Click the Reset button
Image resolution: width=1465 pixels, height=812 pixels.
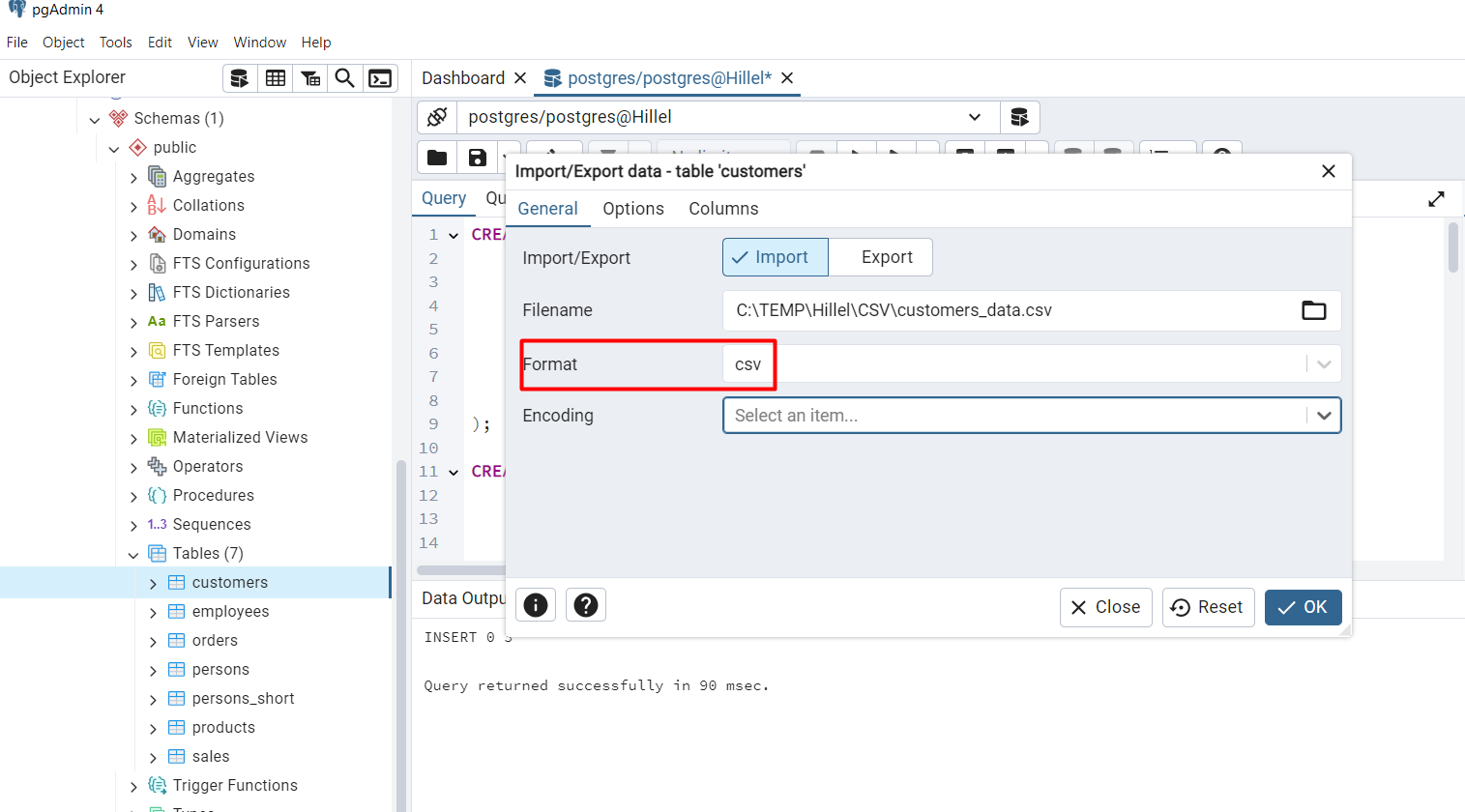(1208, 607)
